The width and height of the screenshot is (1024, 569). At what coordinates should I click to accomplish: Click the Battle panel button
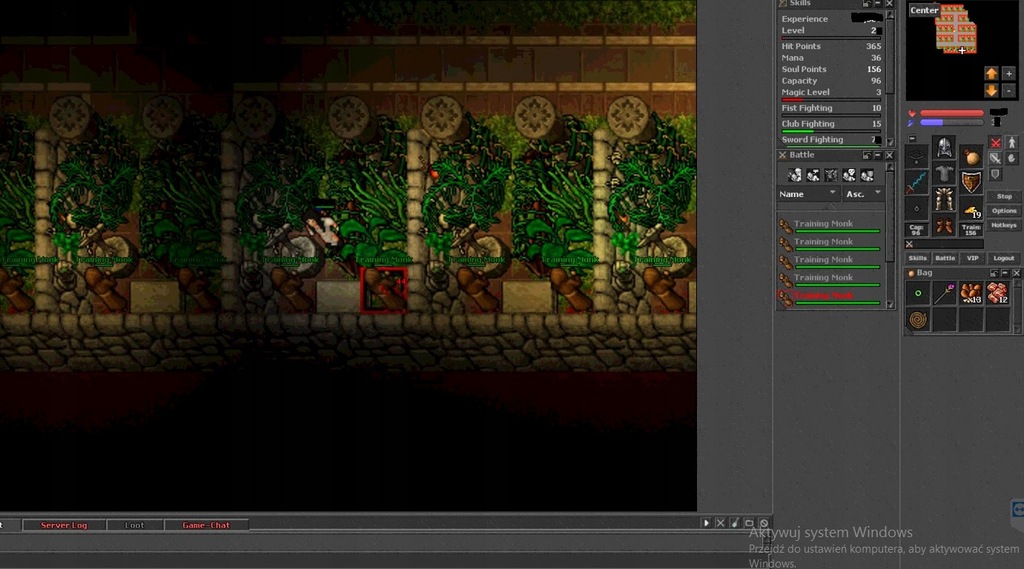(944, 259)
